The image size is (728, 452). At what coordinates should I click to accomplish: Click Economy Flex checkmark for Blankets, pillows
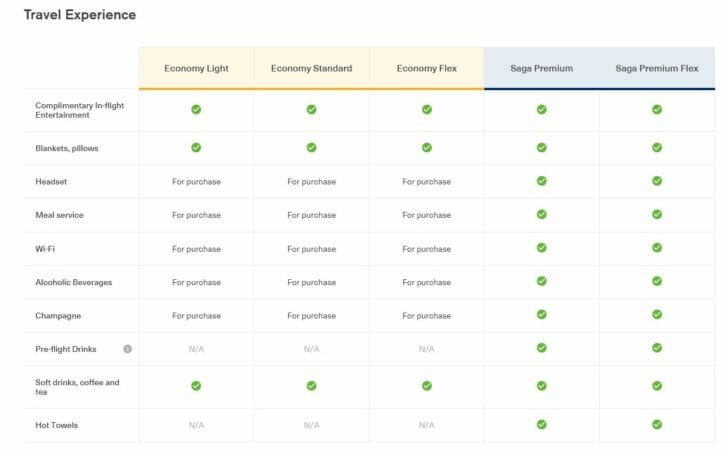tap(427, 148)
